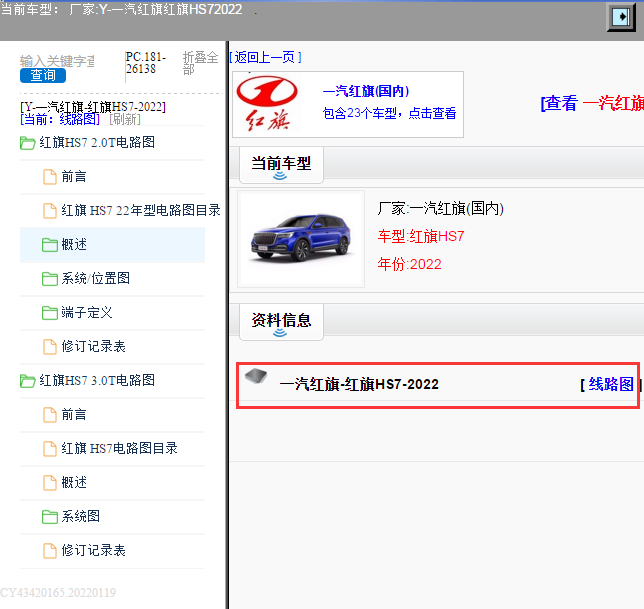Open the 线路图 link in 资料信息
The width and height of the screenshot is (644, 609).
point(611,384)
